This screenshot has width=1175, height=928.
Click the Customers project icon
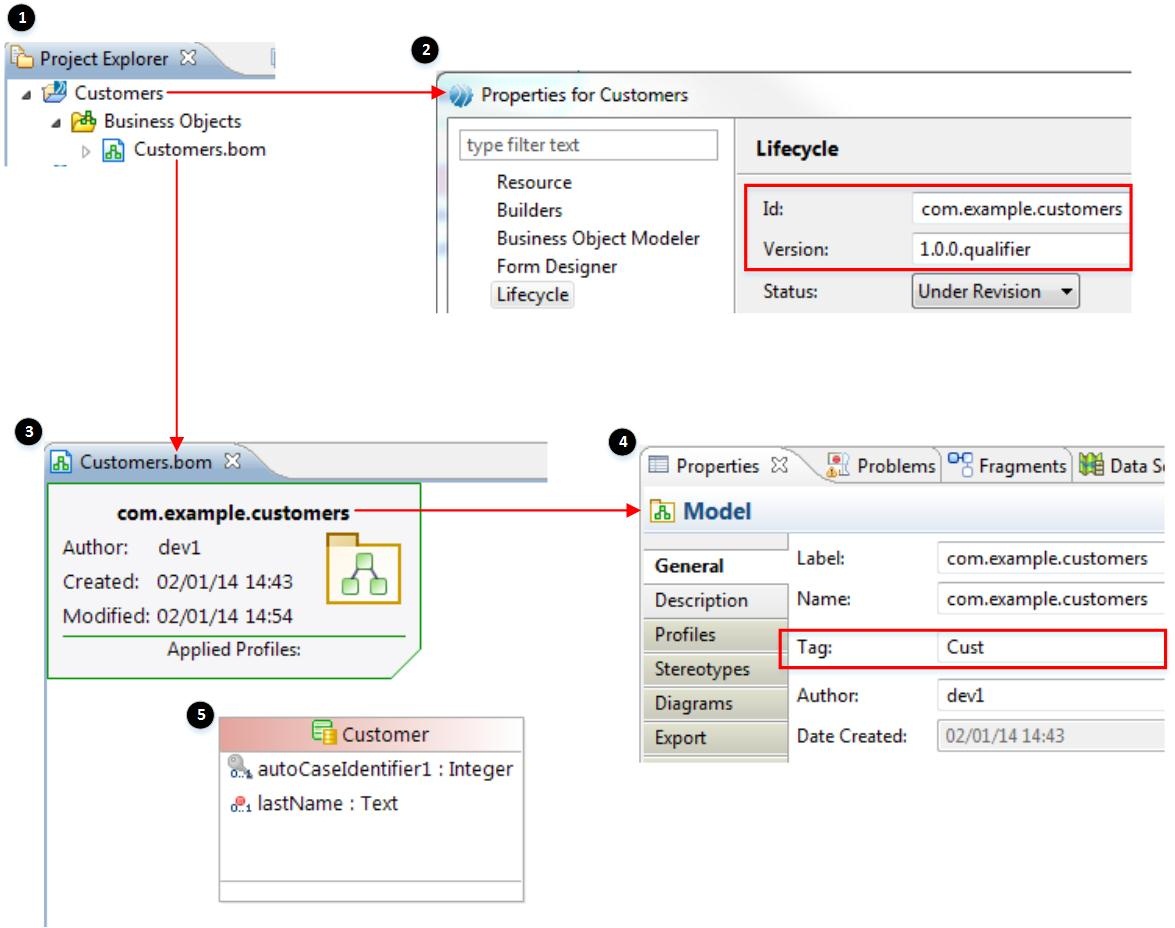tap(54, 92)
